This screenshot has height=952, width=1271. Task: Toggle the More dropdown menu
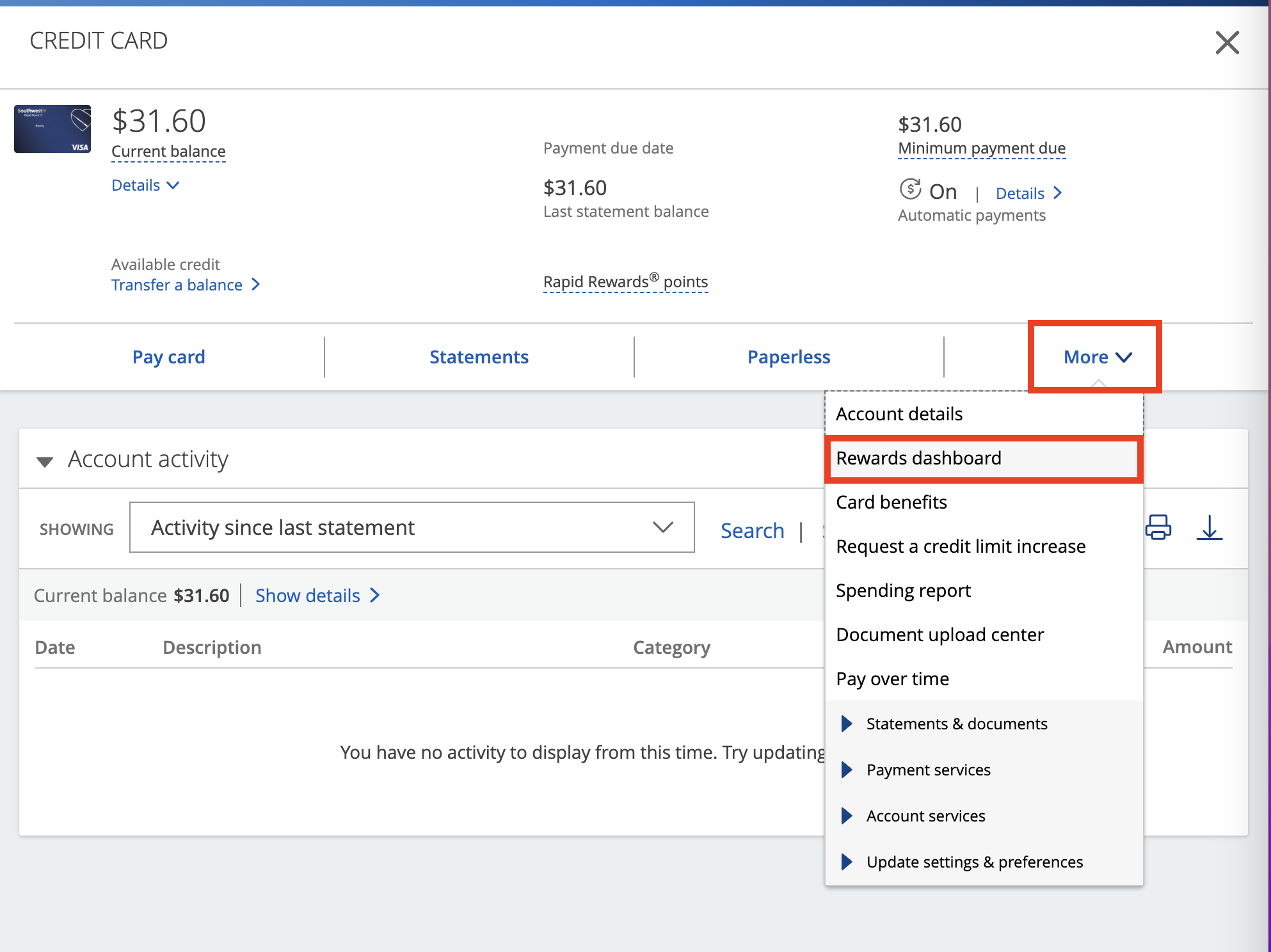coord(1098,357)
